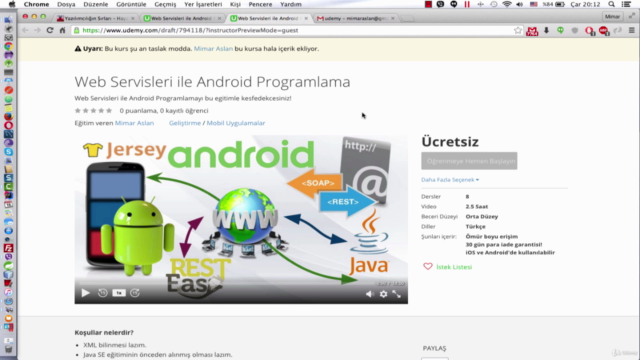
Task: Change the 1x playback speed
Action: tap(119, 293)
